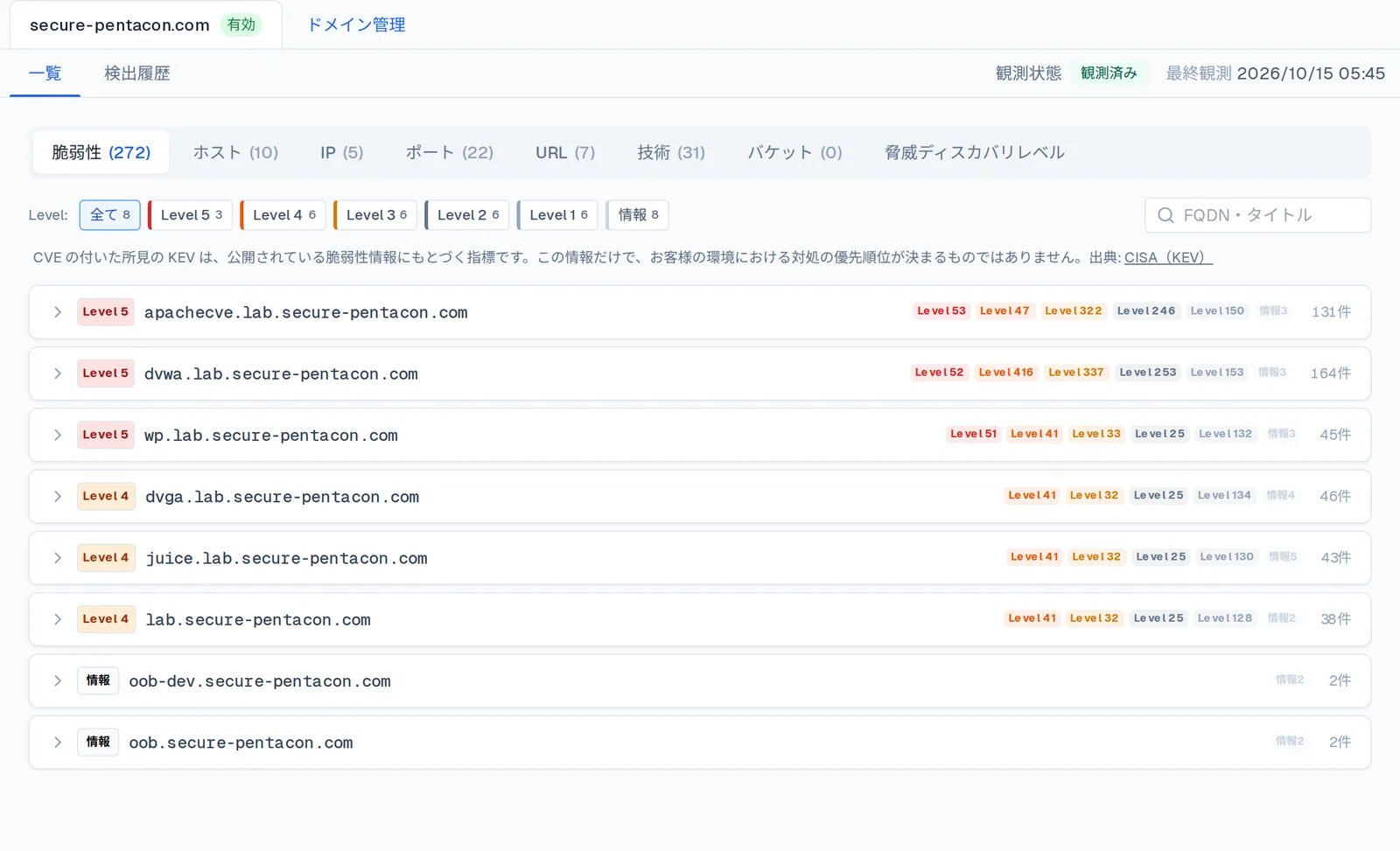Switch to the ホスト (10) tab
Screen dimensions: 1400x851
pyautogui.click(x=235, y=152)
